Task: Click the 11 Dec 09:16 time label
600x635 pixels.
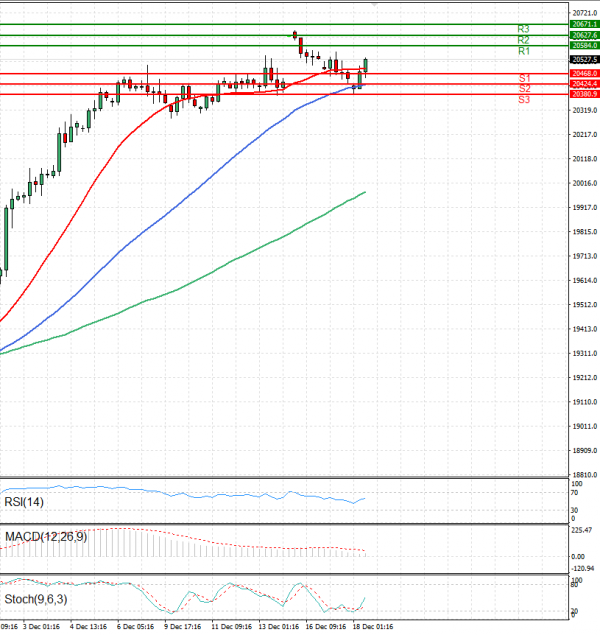Action: click(x=229, y=627)
